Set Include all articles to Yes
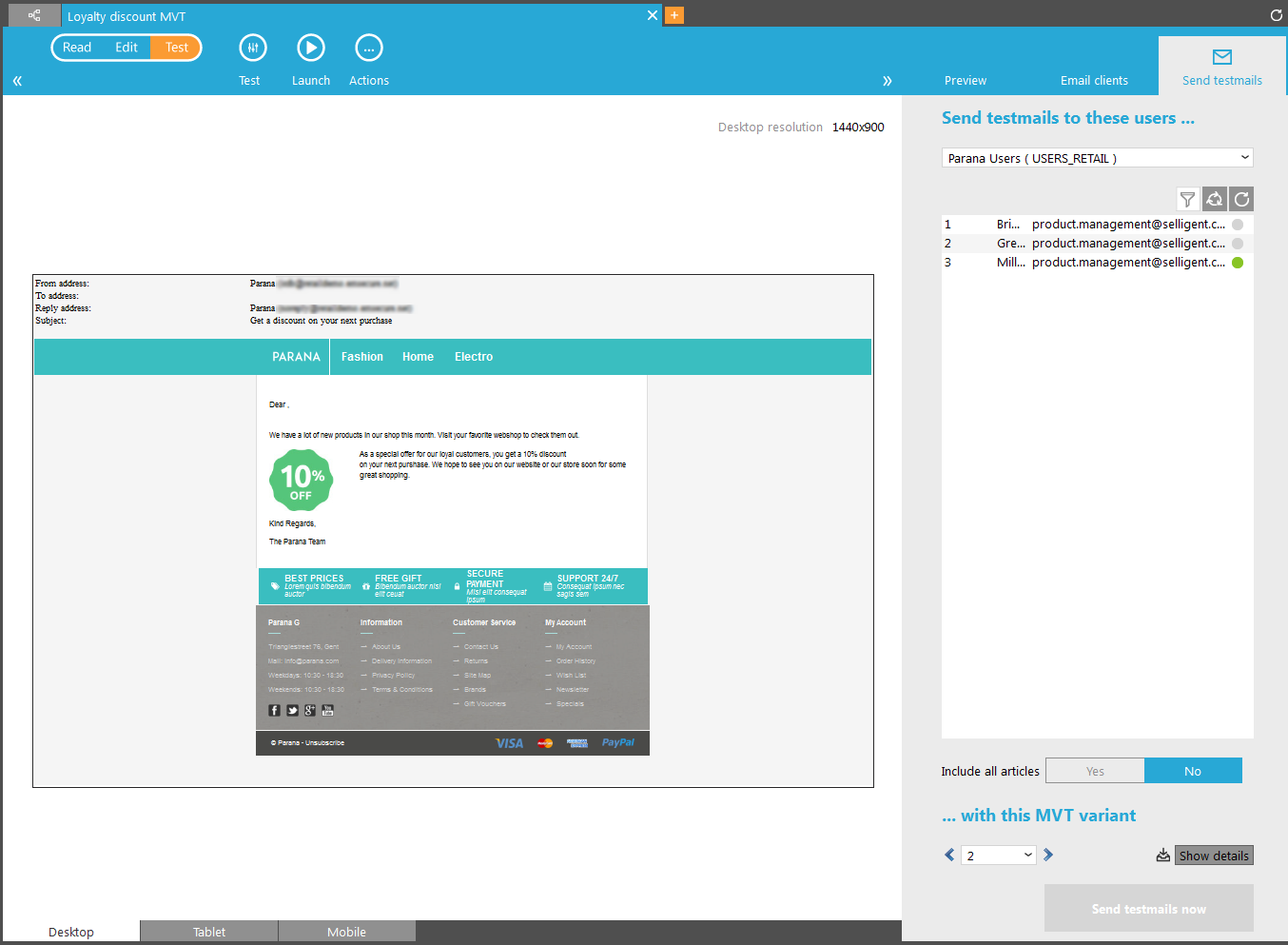The height and width of the screenshot is (945, 1288). (1095, 771)
